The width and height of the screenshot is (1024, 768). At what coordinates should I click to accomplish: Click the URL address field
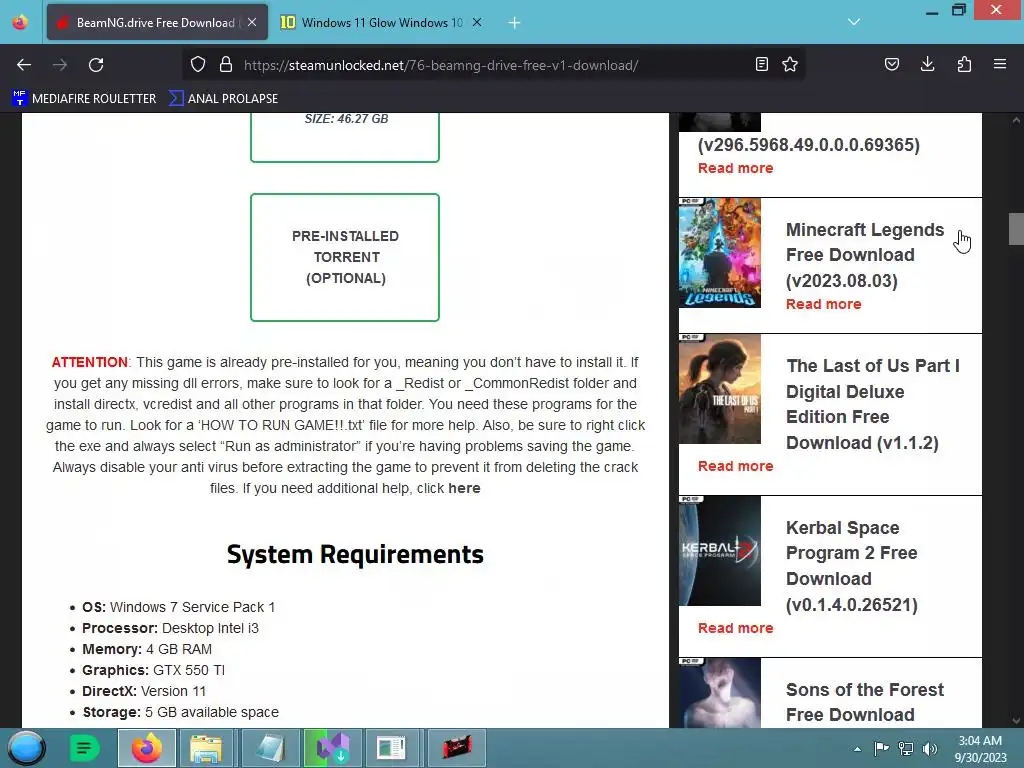(493, 65)
